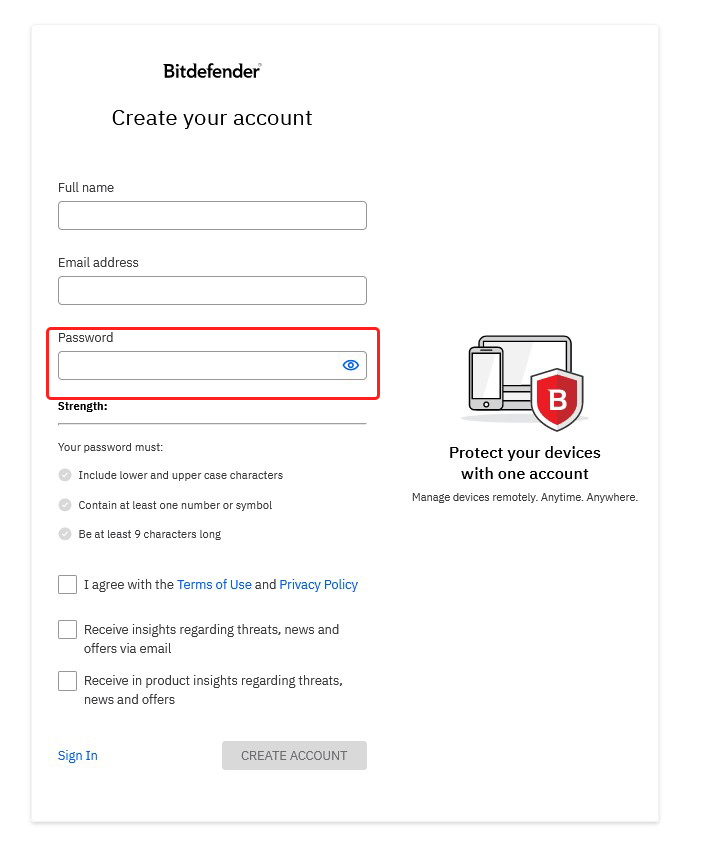The height and width of the screenshot is (850, 717).
Task: Click 'Your password must:' text
Action: (111, 447)
